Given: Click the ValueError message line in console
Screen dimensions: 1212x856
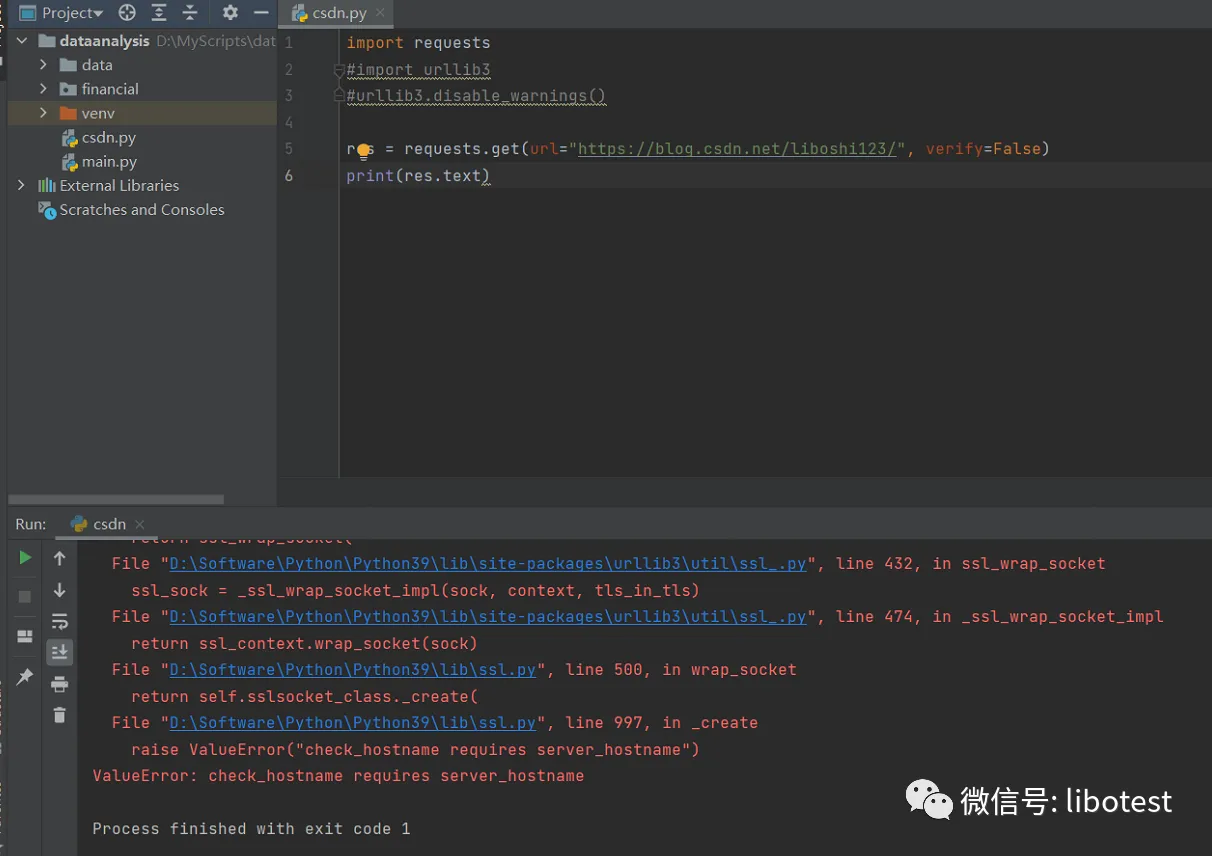Looking at the screenshot, I should pos(338,776).
